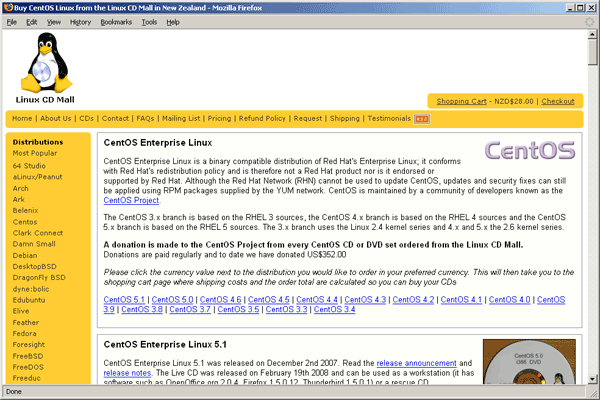This screenshot has width=600, height=400.
Task: Jump to CentOS 5.1 version link
Action: click(x=124, y=300)
